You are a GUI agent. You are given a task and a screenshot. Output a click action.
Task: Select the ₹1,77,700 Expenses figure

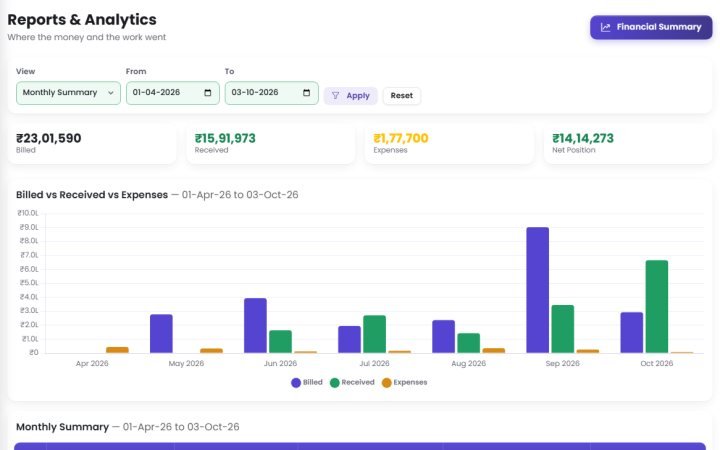click(401, 138)
